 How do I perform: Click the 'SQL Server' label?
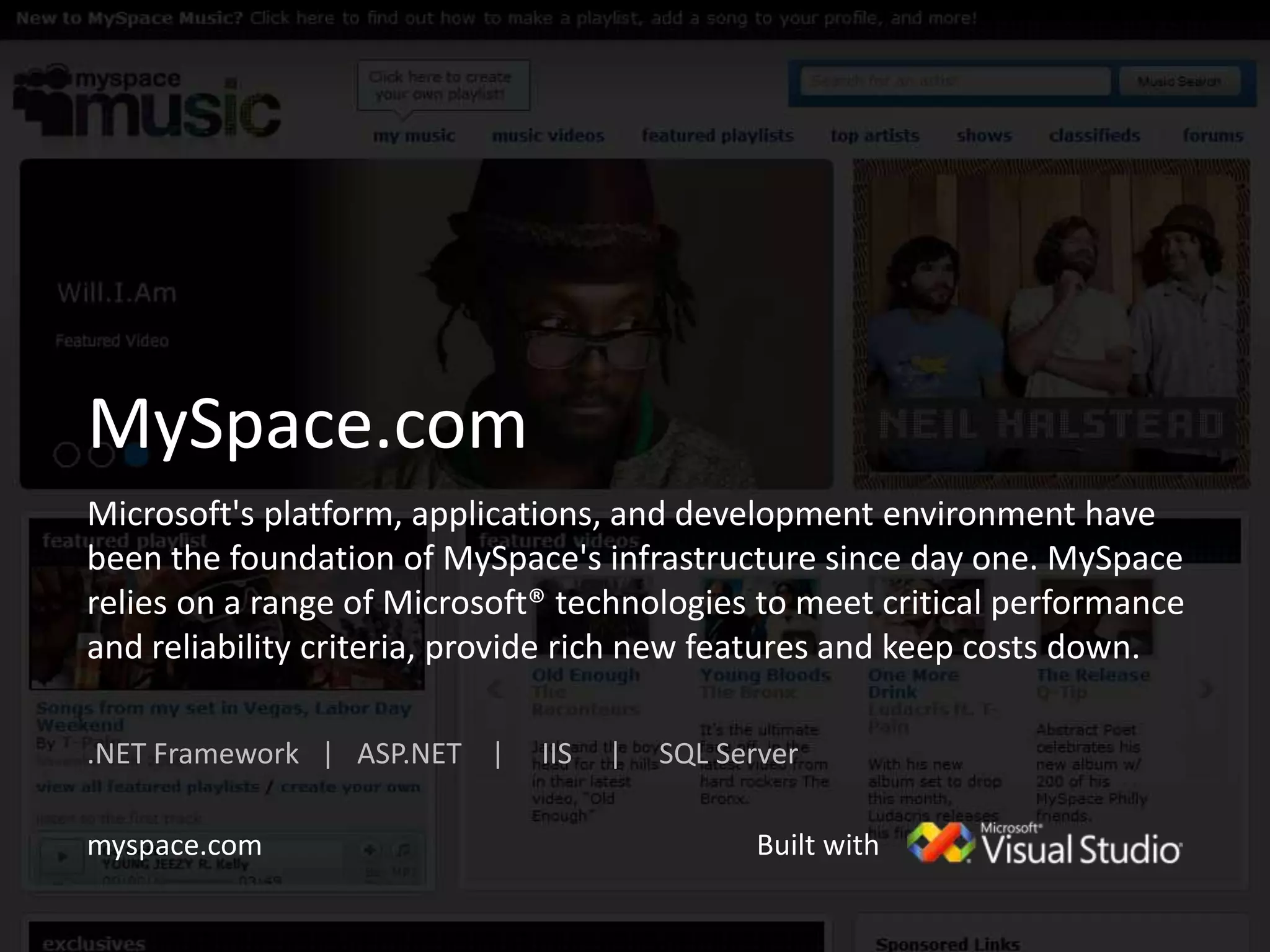(729, 754)
